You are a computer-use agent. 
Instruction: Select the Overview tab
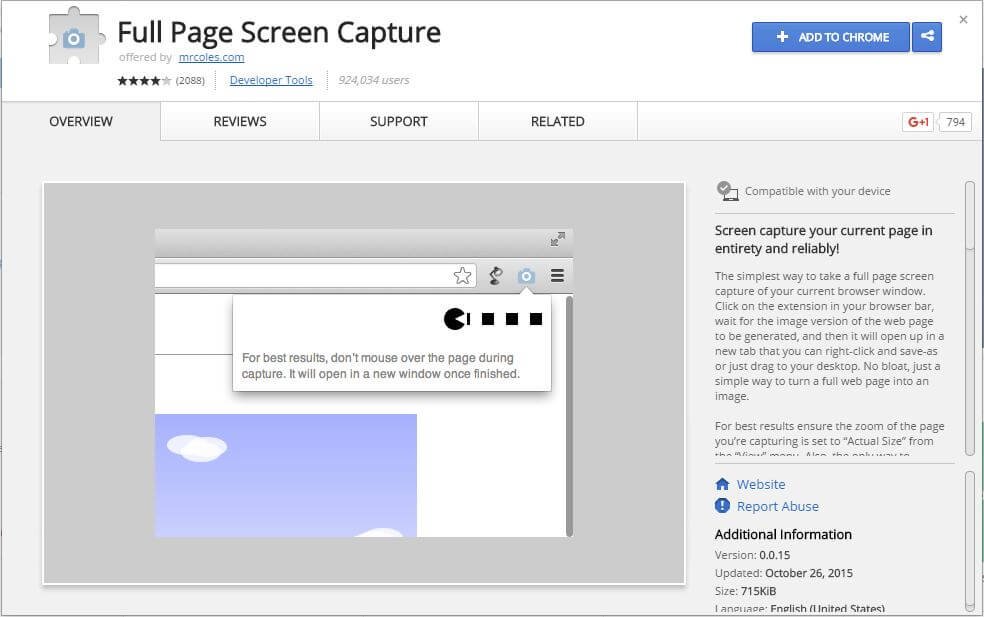coord(81,121)
